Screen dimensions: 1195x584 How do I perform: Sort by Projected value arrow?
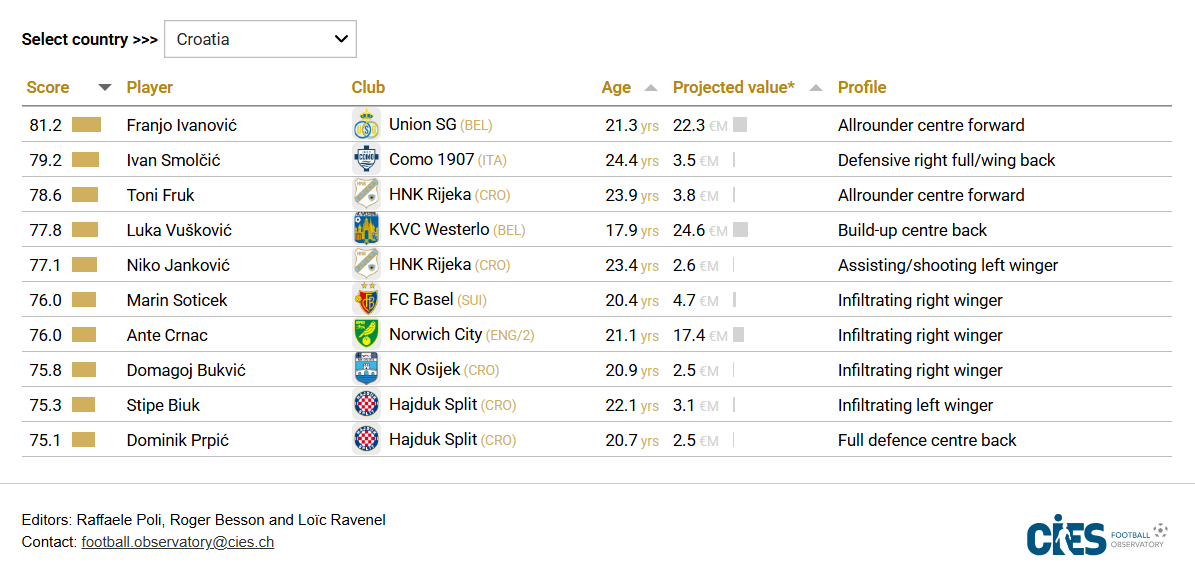click(816, 88)
